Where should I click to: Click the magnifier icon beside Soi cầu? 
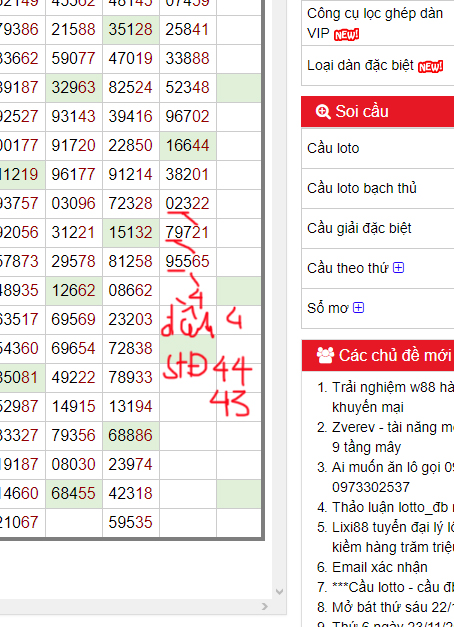[323, 112]
